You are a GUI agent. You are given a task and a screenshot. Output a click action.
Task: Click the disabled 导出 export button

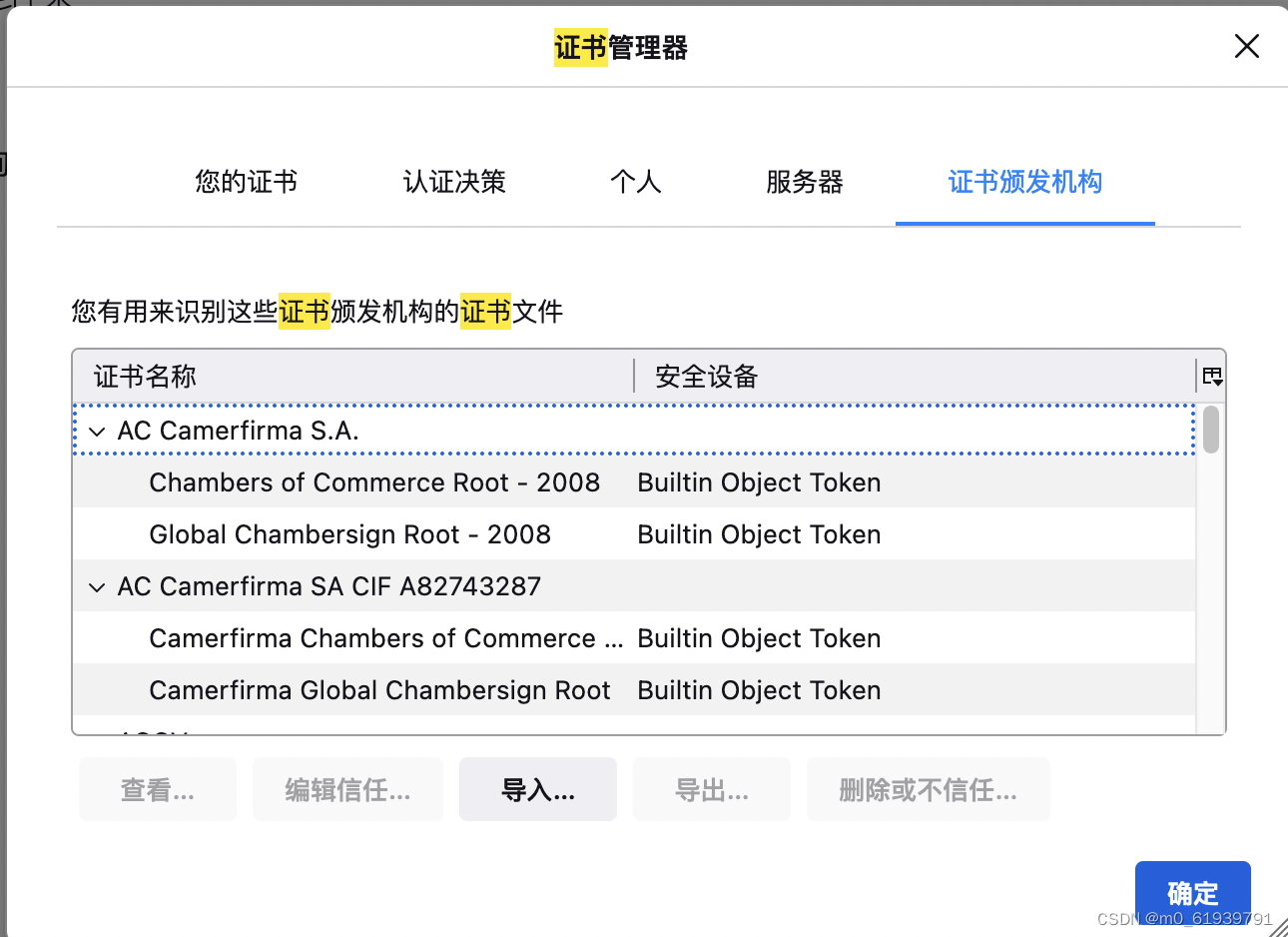point(711,789)
